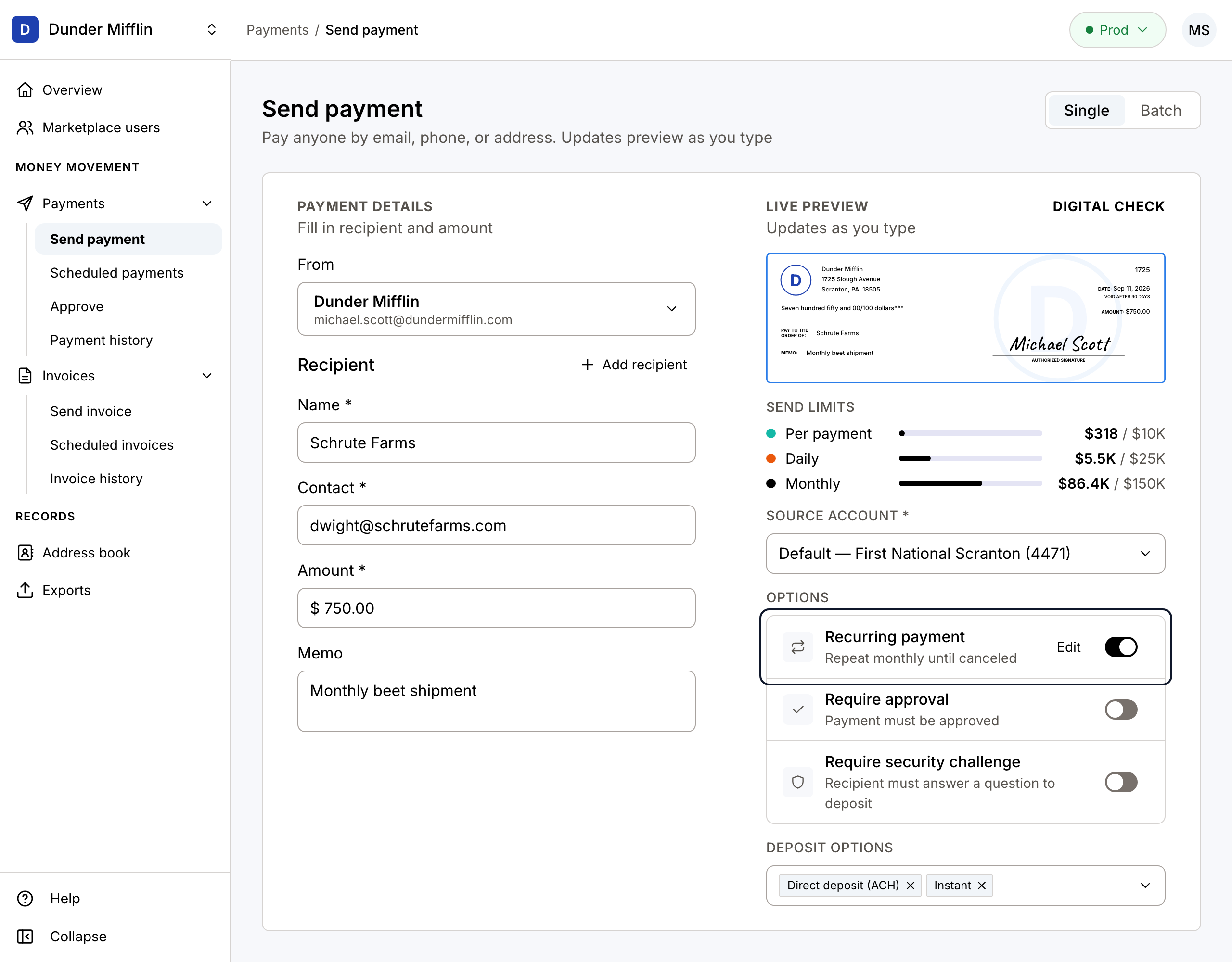The image size is (1232, 962).
Task: Click the Marketplace users people icon
Action: 25,127
